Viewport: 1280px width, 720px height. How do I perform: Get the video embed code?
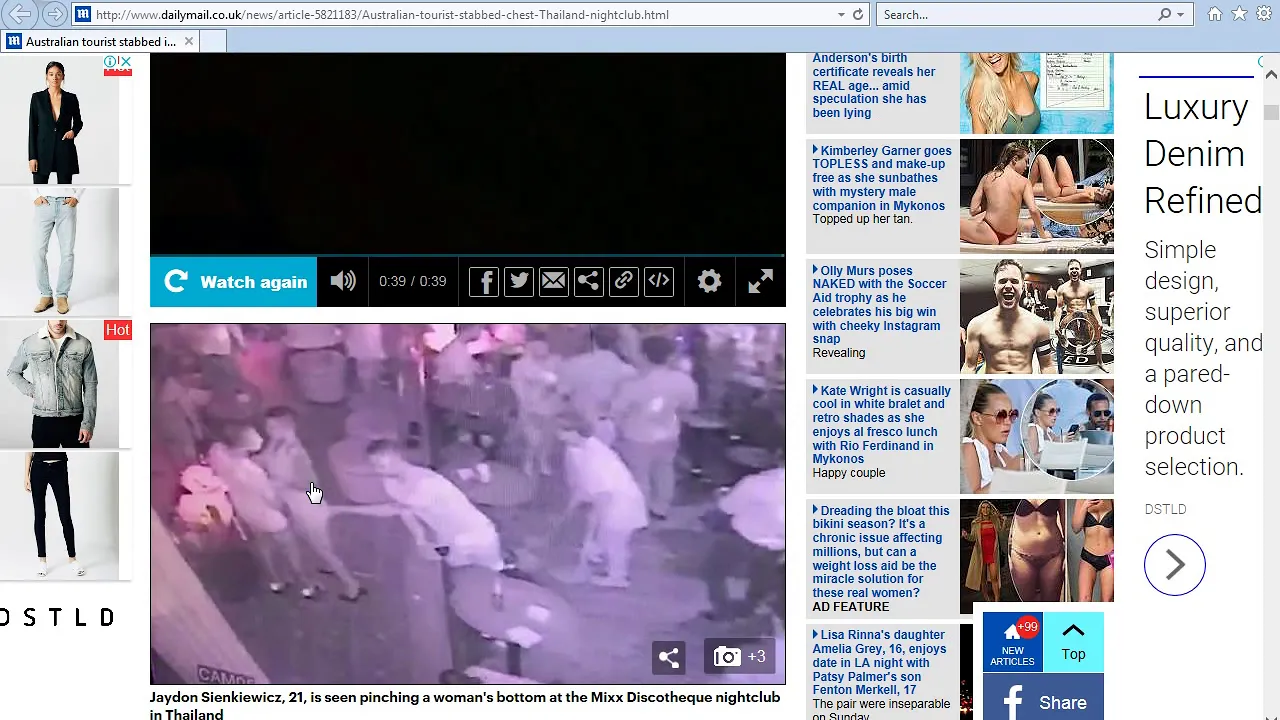click(x=659, y=281)
